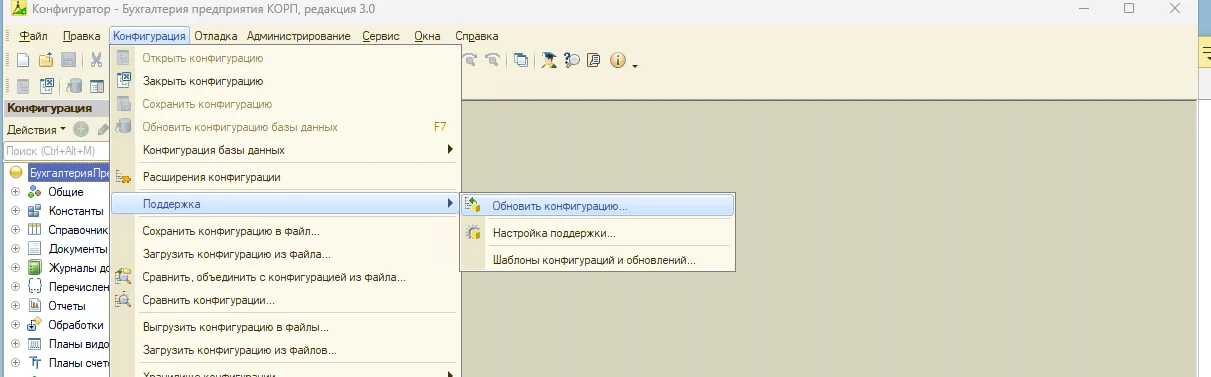Choose Загрузить конфигурацию из файлов
Image resolution: width=1211 pixels, height=377 pixels.
[285, 350]
